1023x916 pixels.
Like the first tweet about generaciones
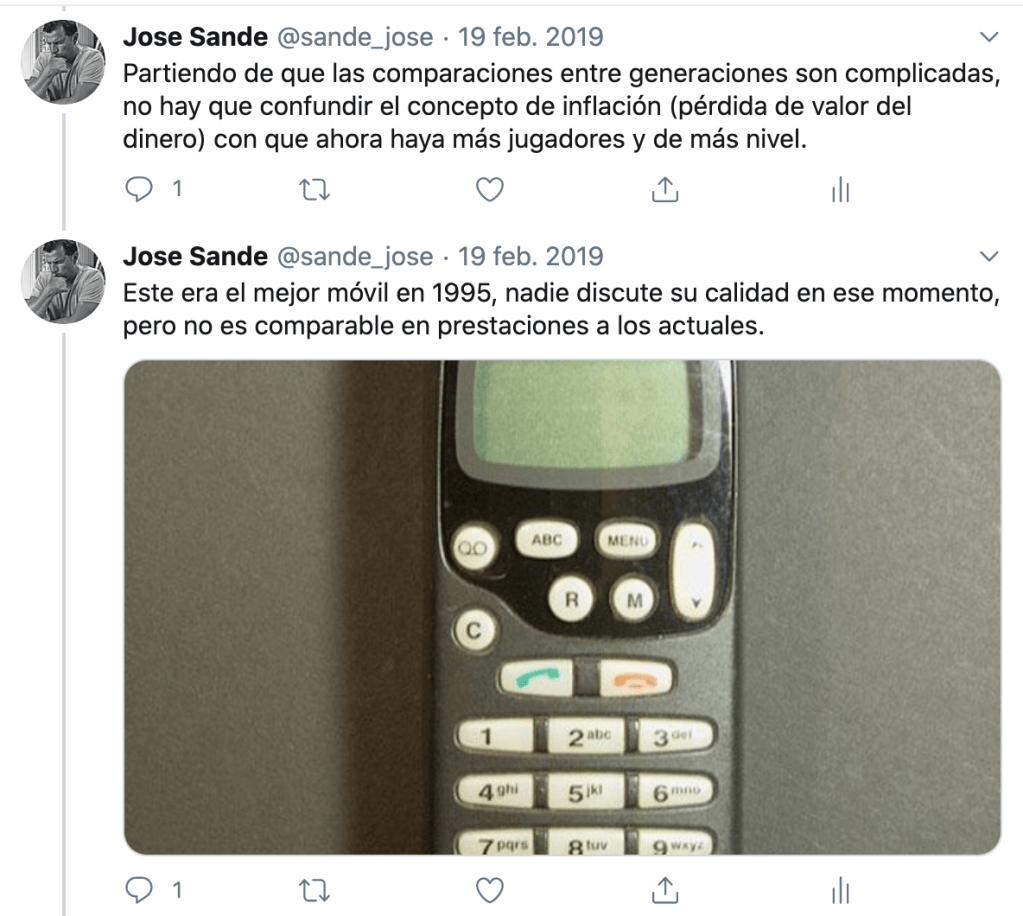[489, 190]
